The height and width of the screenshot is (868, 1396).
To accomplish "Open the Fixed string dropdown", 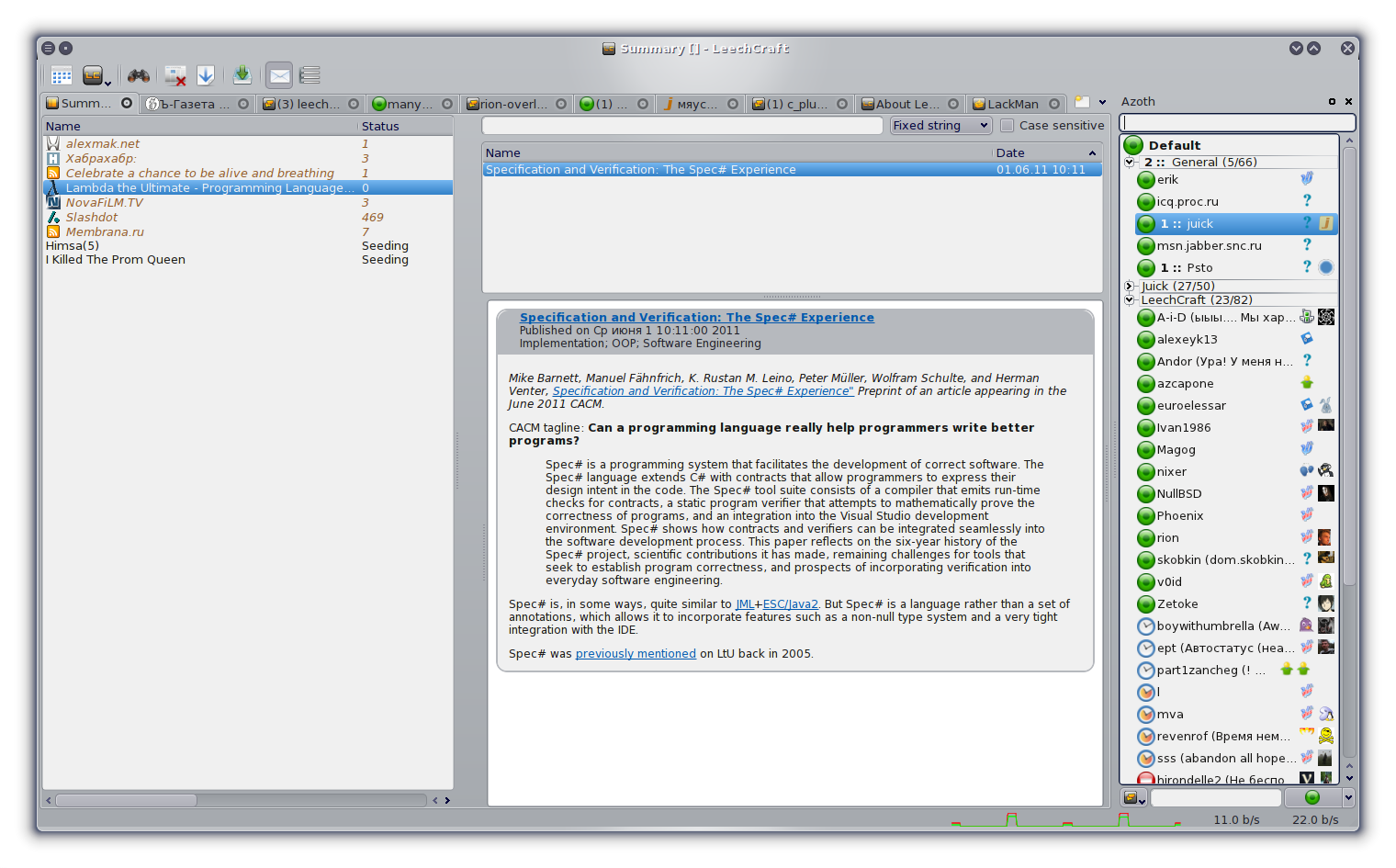I will point(940,126).
